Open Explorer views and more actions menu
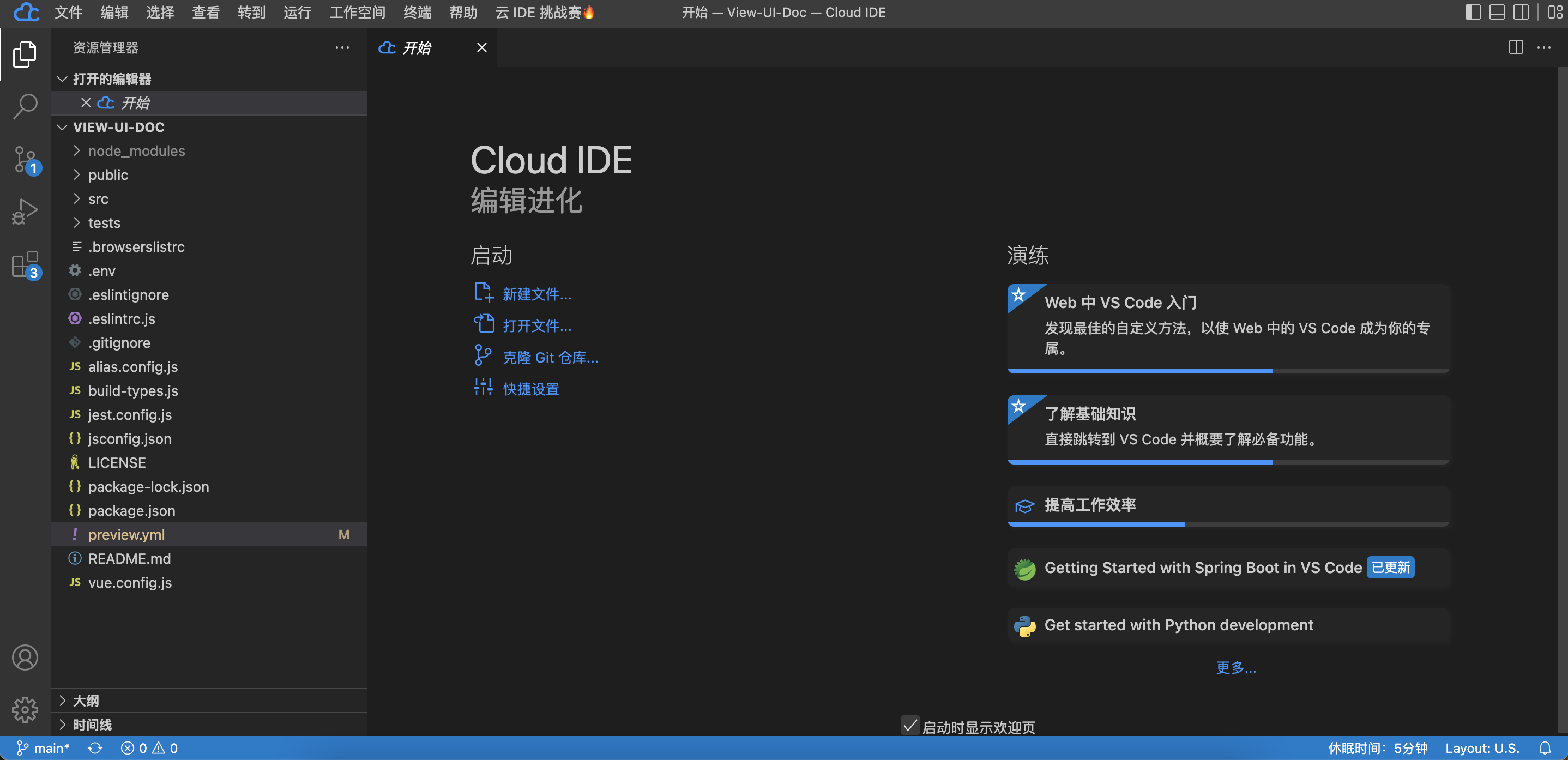The height and width of the screenshot is (760, 1568). [x=342, y=47]
